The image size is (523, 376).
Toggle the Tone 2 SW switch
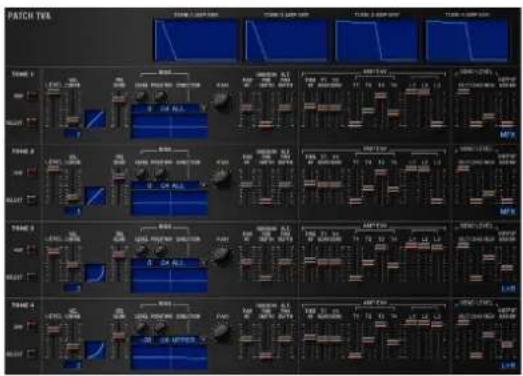pyautogui.click(x=32, y=172)
